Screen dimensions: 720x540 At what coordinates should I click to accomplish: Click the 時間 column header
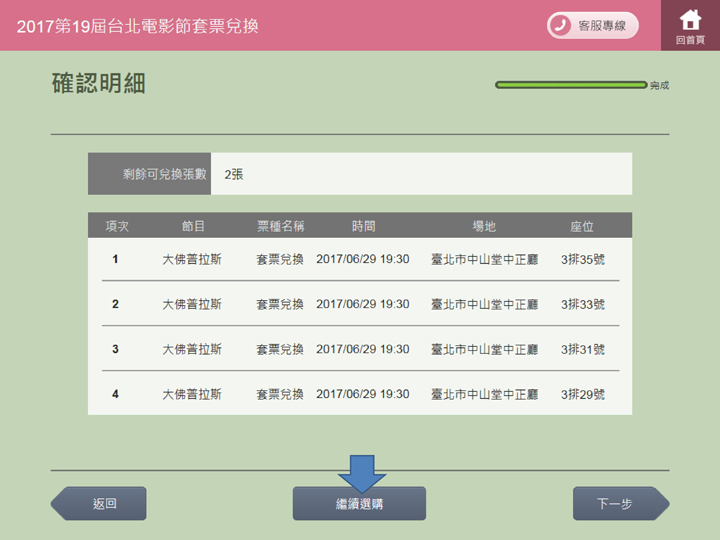click(364, 226)
